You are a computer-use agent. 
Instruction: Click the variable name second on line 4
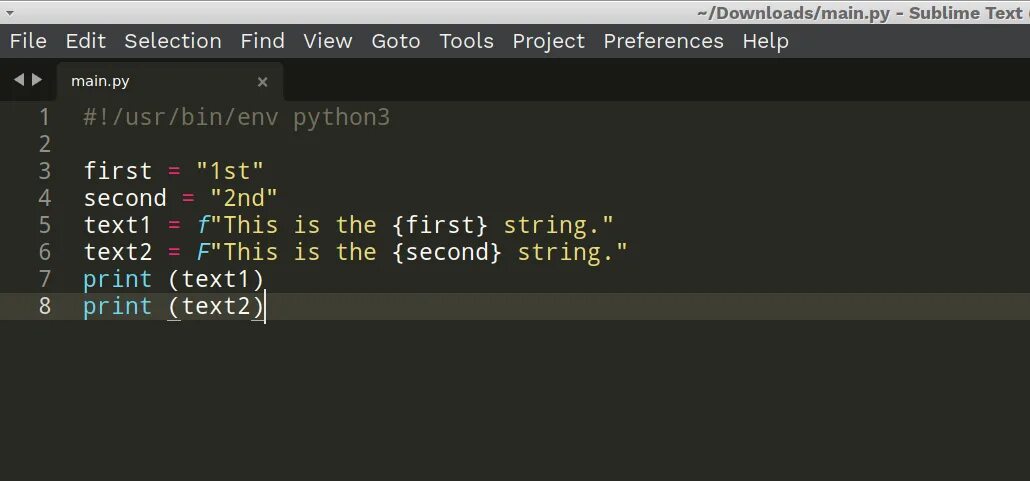coord(125,198)
